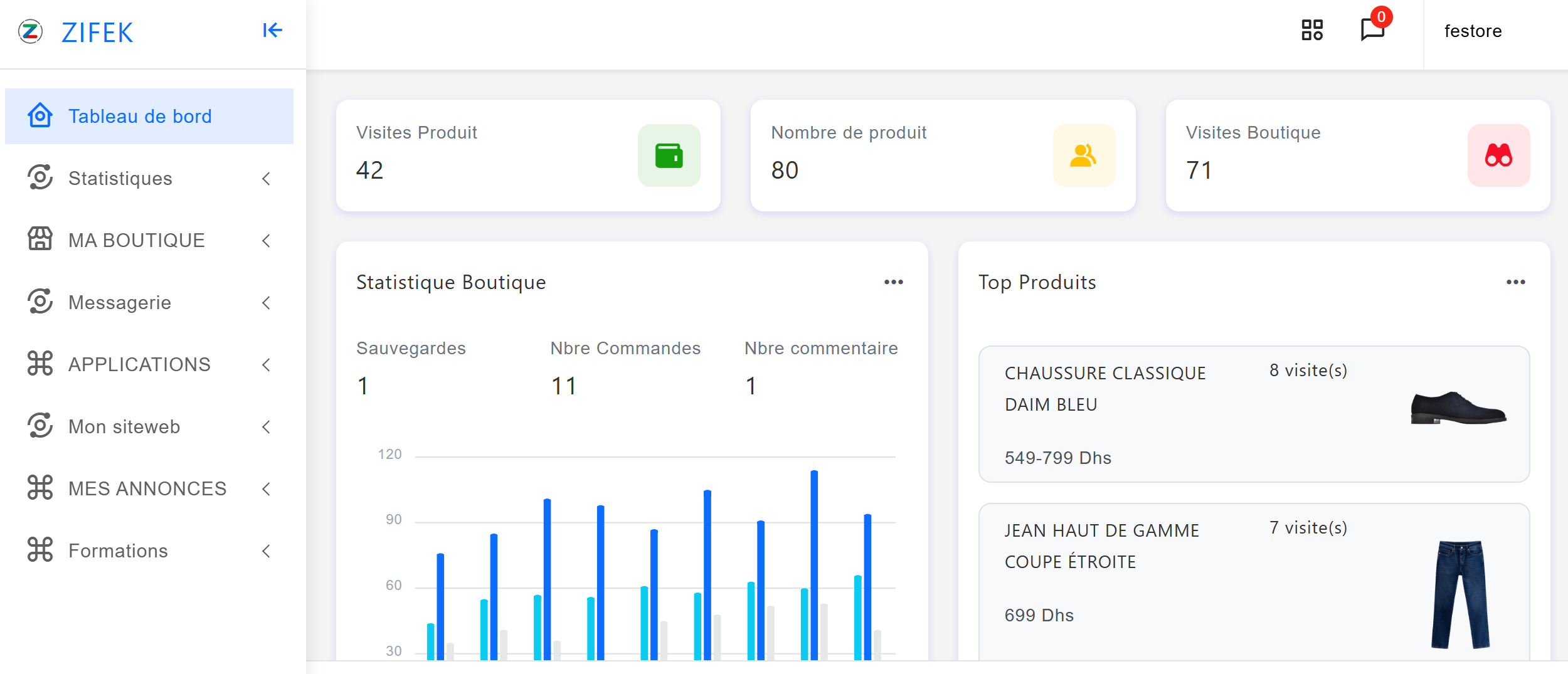
Task: Go to the MES ANNONCES section
Action: (x=147, y=488)
